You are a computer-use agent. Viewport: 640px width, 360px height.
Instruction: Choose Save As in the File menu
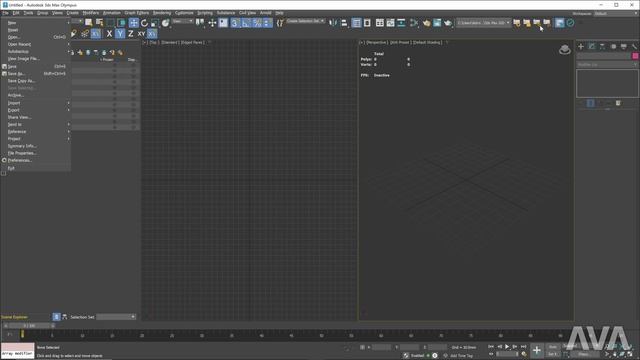[36, 73]
